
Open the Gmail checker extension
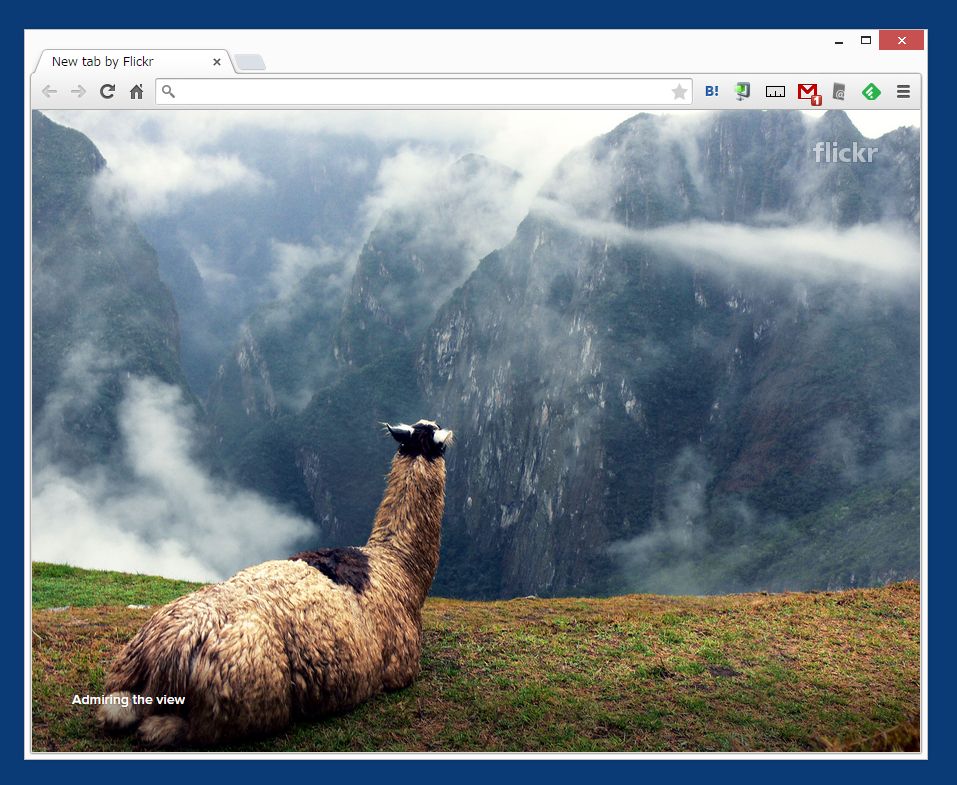(x=809, y=93)
